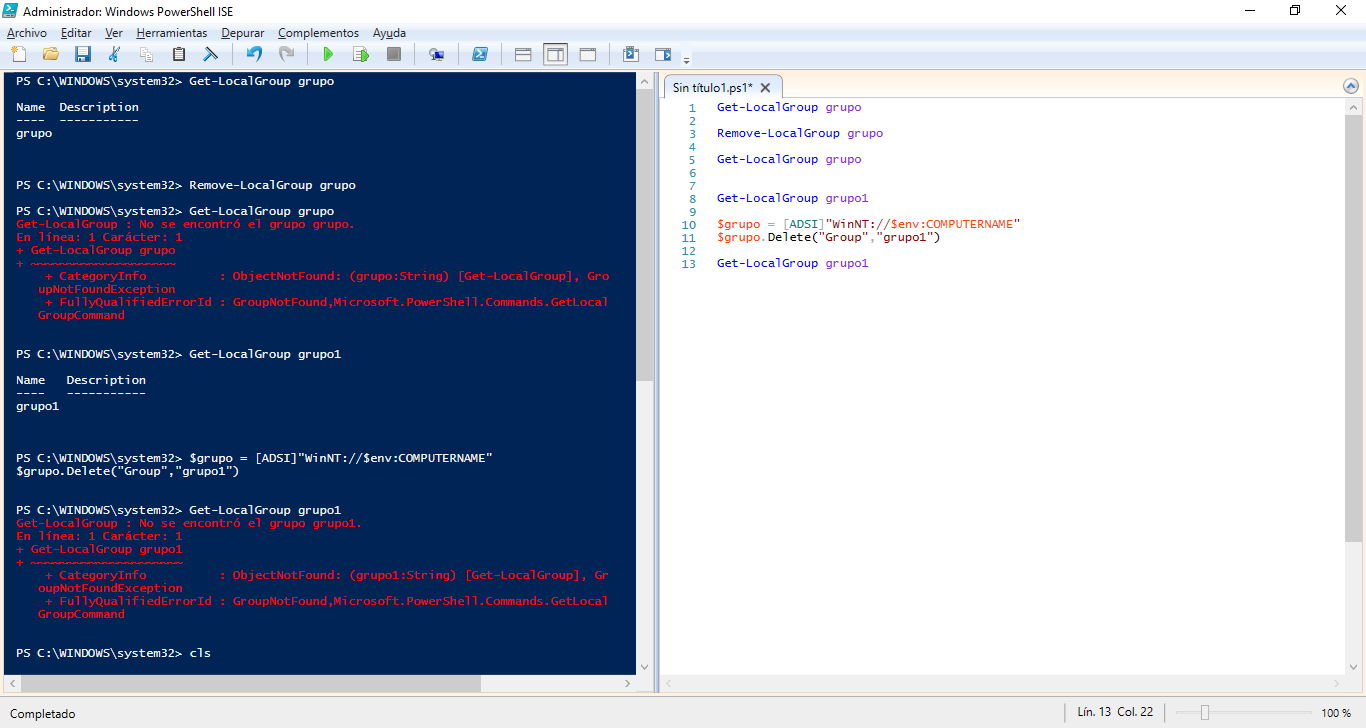Click the script editor vertical scrollbar thumb
Screen dimensions: 1366x728
point(1352,326)
